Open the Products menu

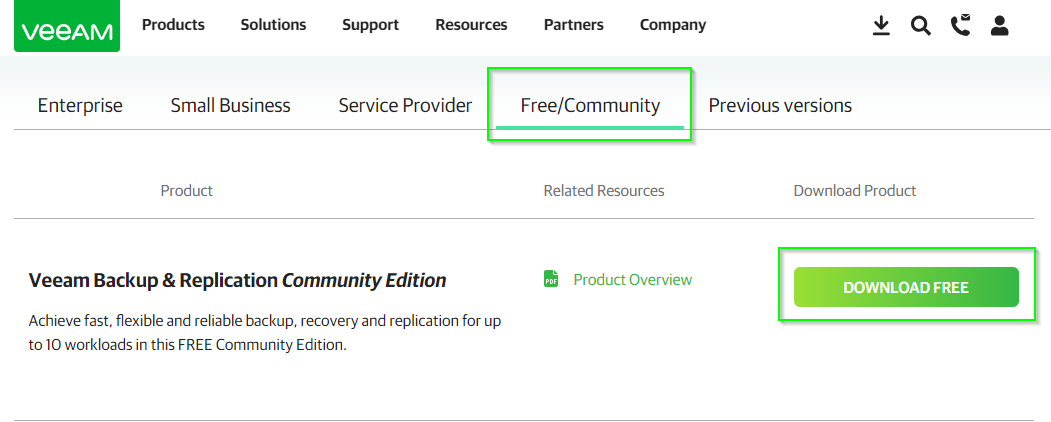click(174, 25)
